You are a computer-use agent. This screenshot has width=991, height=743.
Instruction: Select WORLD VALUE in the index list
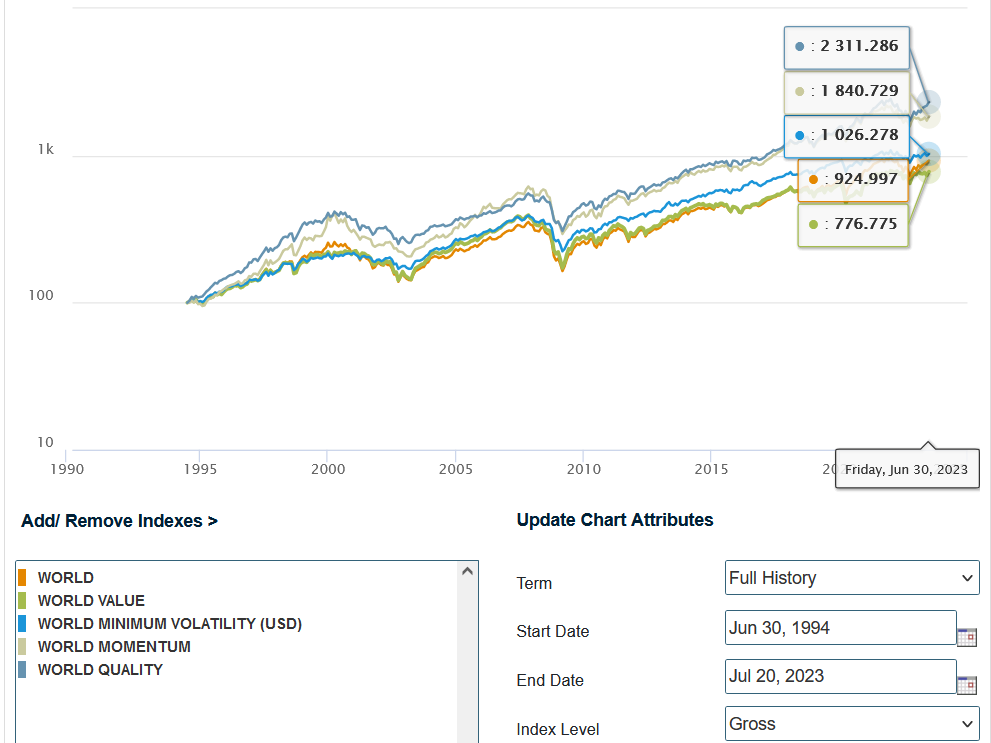click(x=91, y=601)
